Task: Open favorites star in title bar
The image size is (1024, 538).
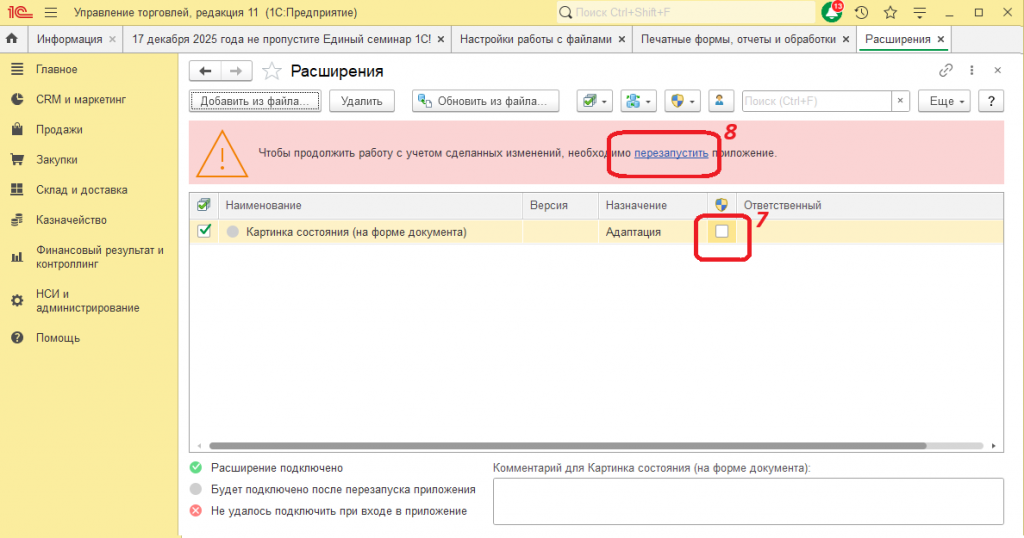Action: coord(890,12)
